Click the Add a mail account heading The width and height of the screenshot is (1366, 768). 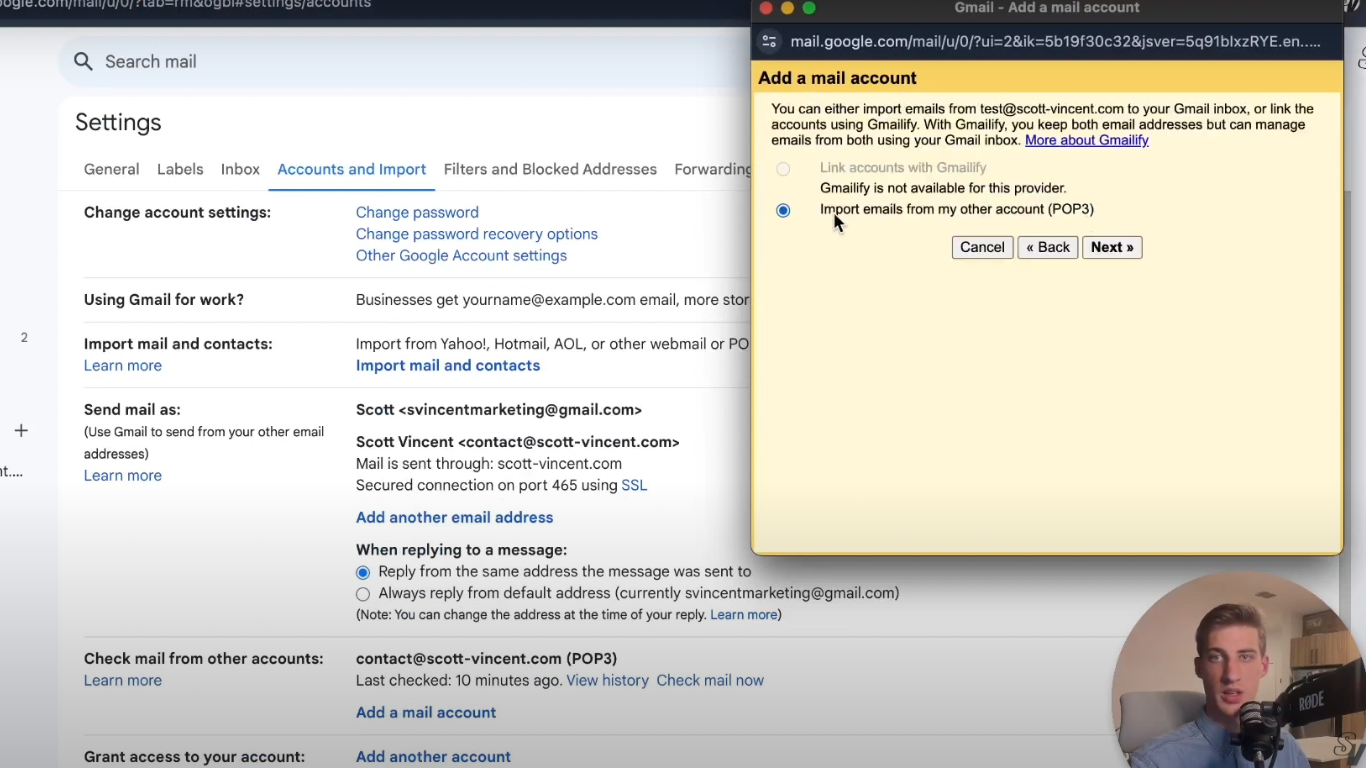[838, 78]
